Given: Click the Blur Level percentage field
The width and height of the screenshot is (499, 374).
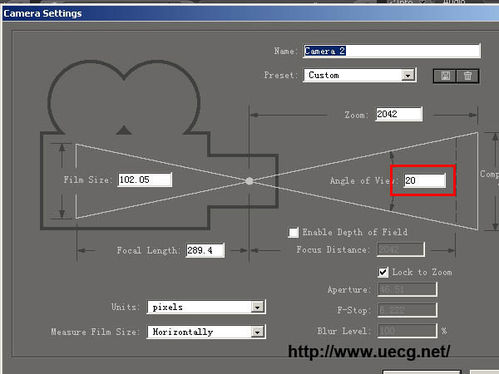Looking at the screenshot, I should pos(407,331).
